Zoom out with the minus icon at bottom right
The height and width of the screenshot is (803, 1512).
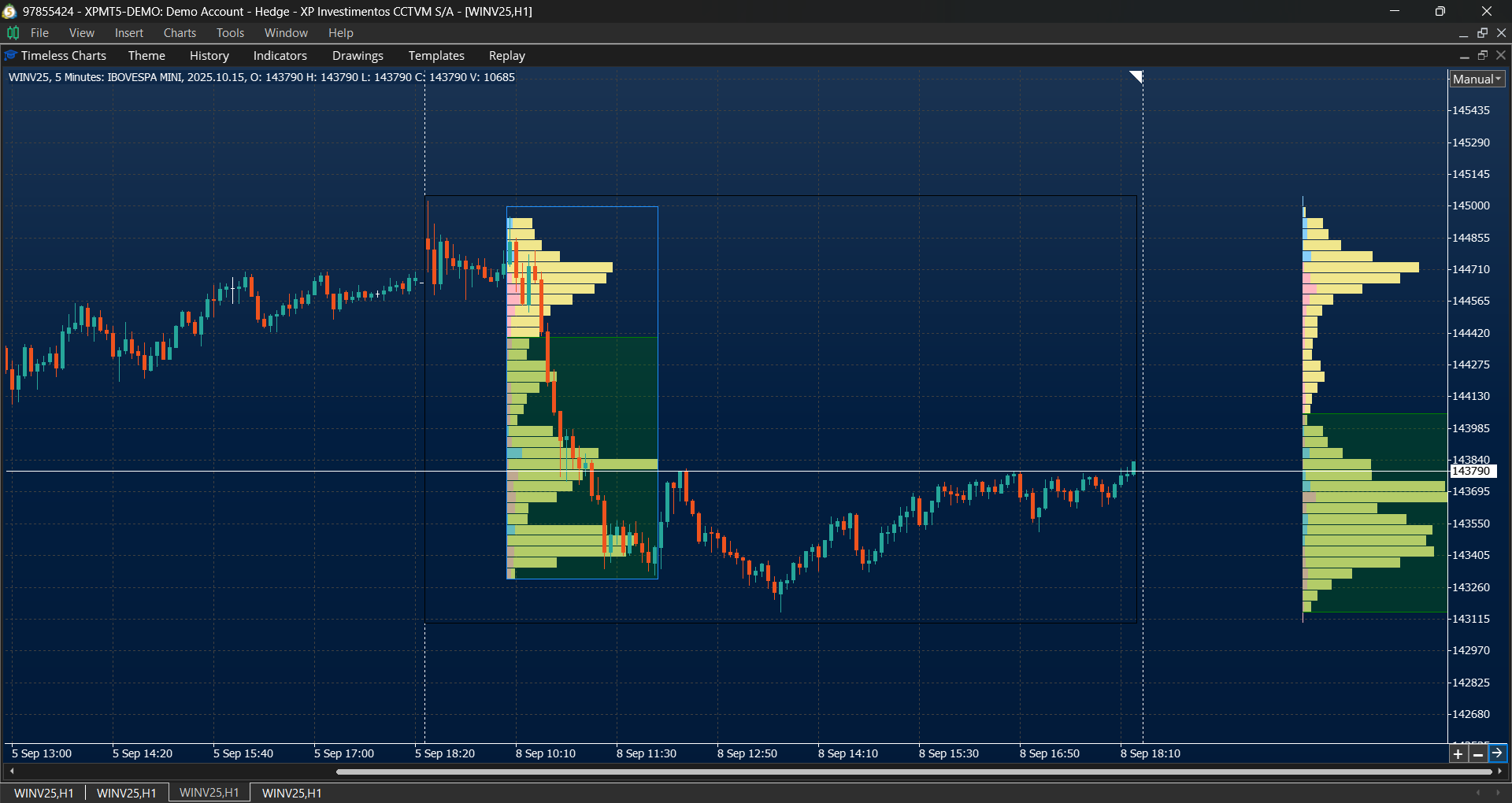point(1479,753)
